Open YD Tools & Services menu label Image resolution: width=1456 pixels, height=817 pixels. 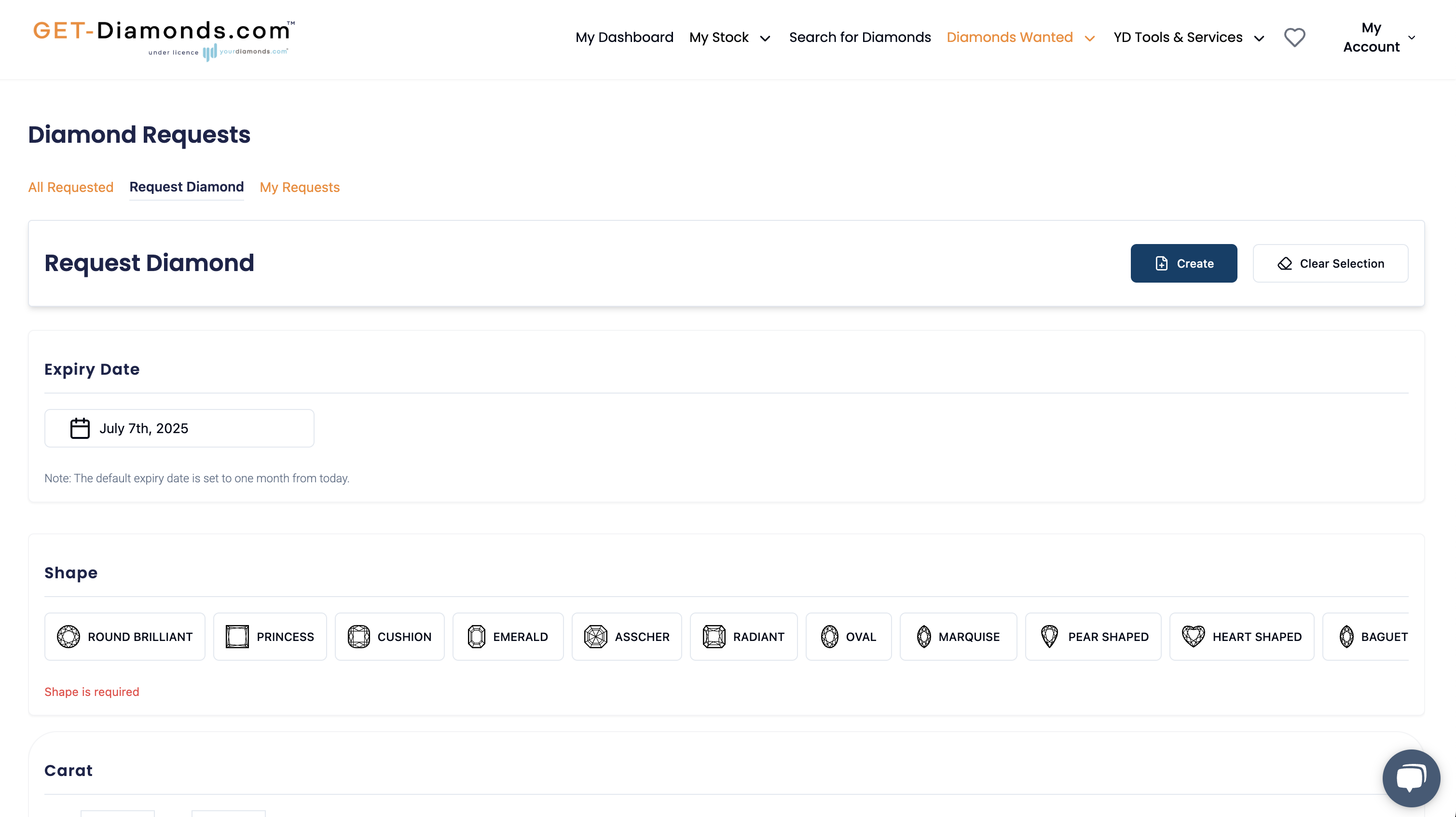pyautogui.click(x=1178, y=37)
